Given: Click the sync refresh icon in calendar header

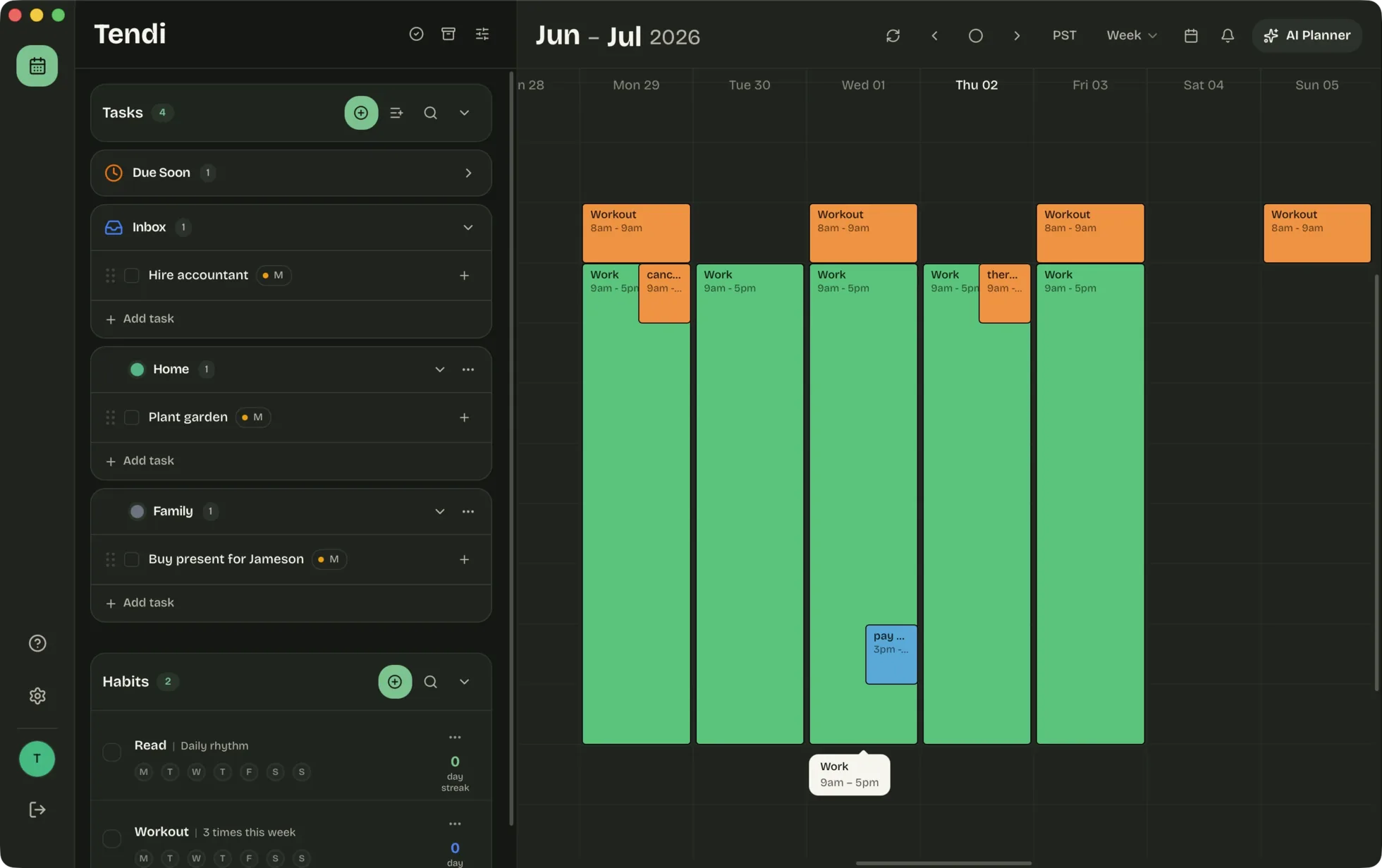Looking at the screenshot, I should (x=893, y=35).
